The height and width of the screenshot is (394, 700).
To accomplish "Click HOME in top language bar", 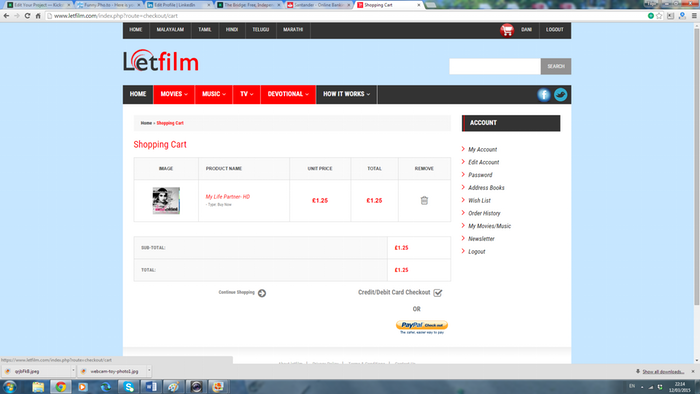I will click(x=136, y=30).
